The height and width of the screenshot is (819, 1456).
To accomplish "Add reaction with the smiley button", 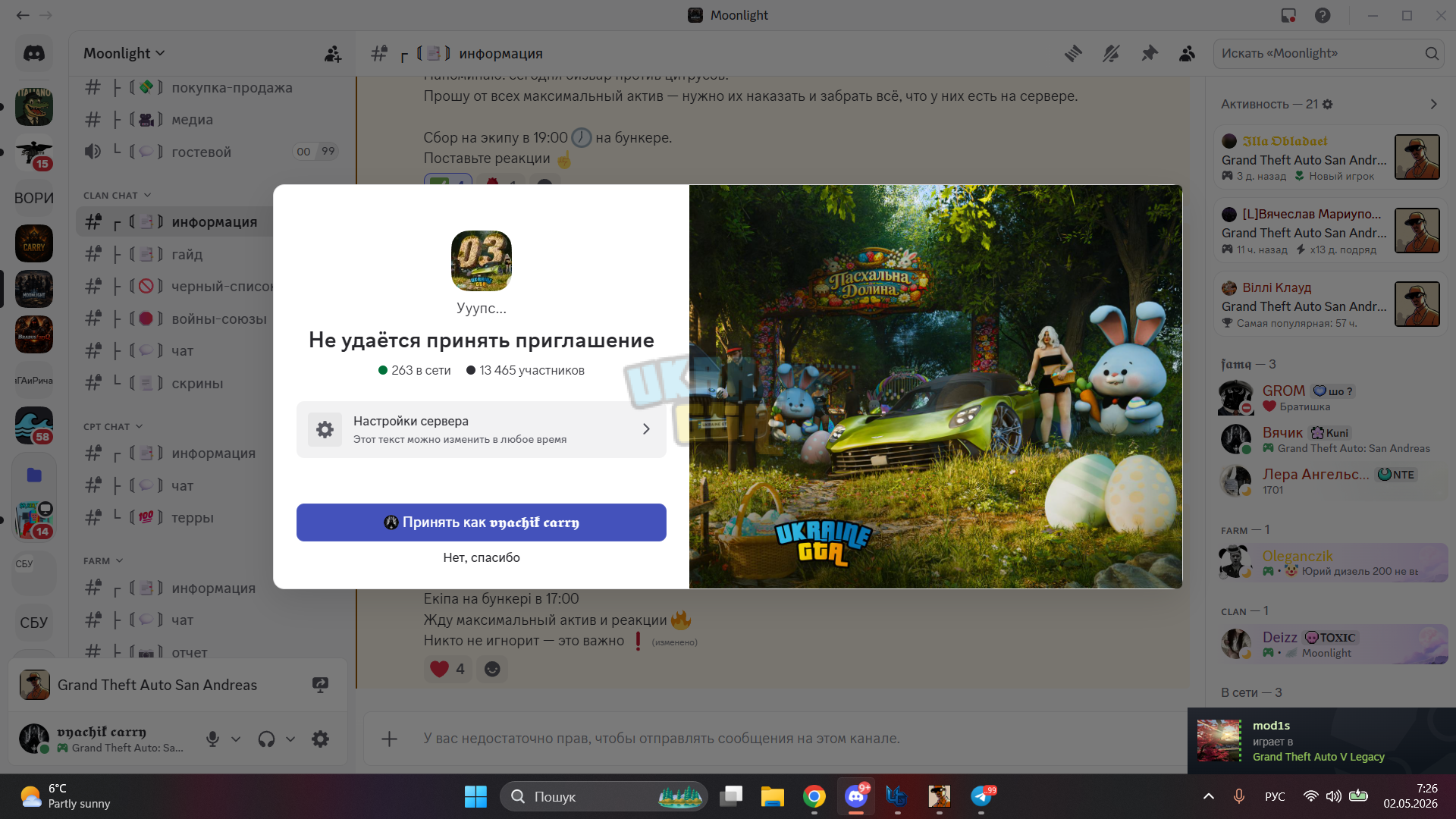I will point(492,669).
